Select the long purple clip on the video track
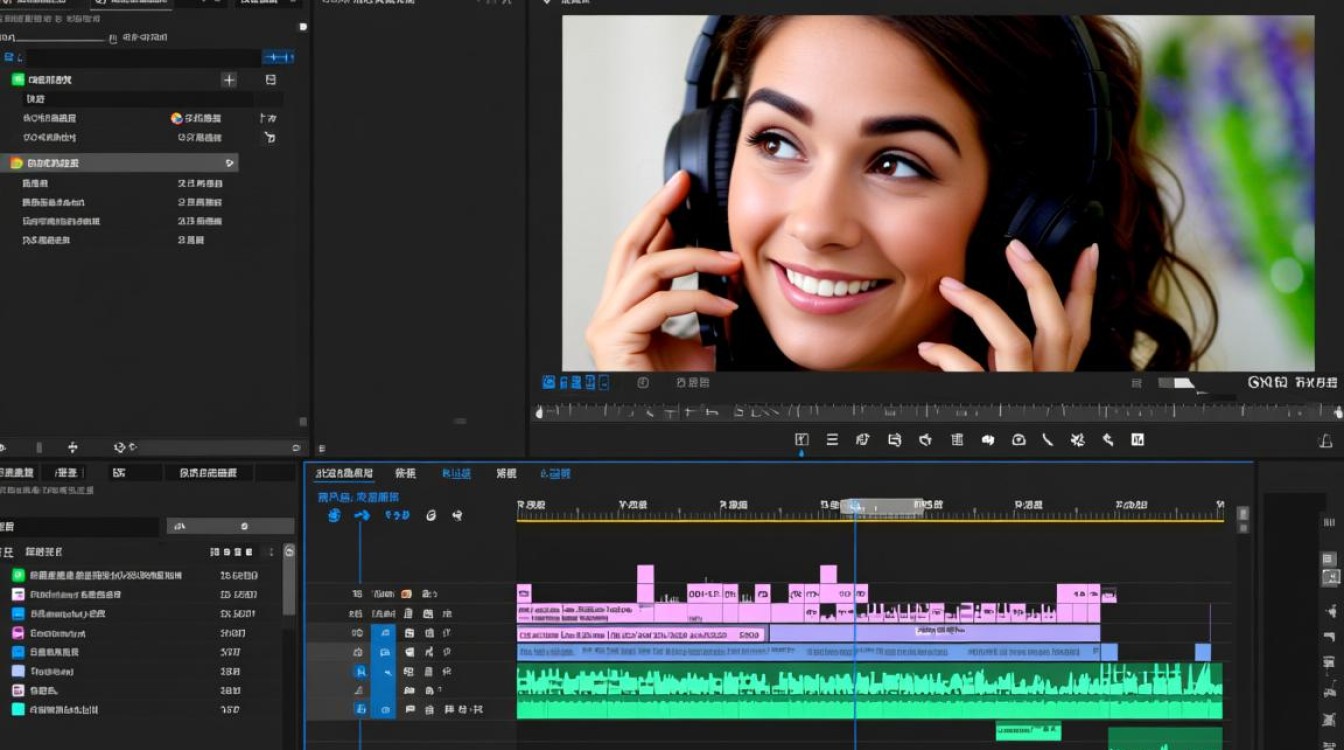1344x750 pixels. [x=934, y=633]
